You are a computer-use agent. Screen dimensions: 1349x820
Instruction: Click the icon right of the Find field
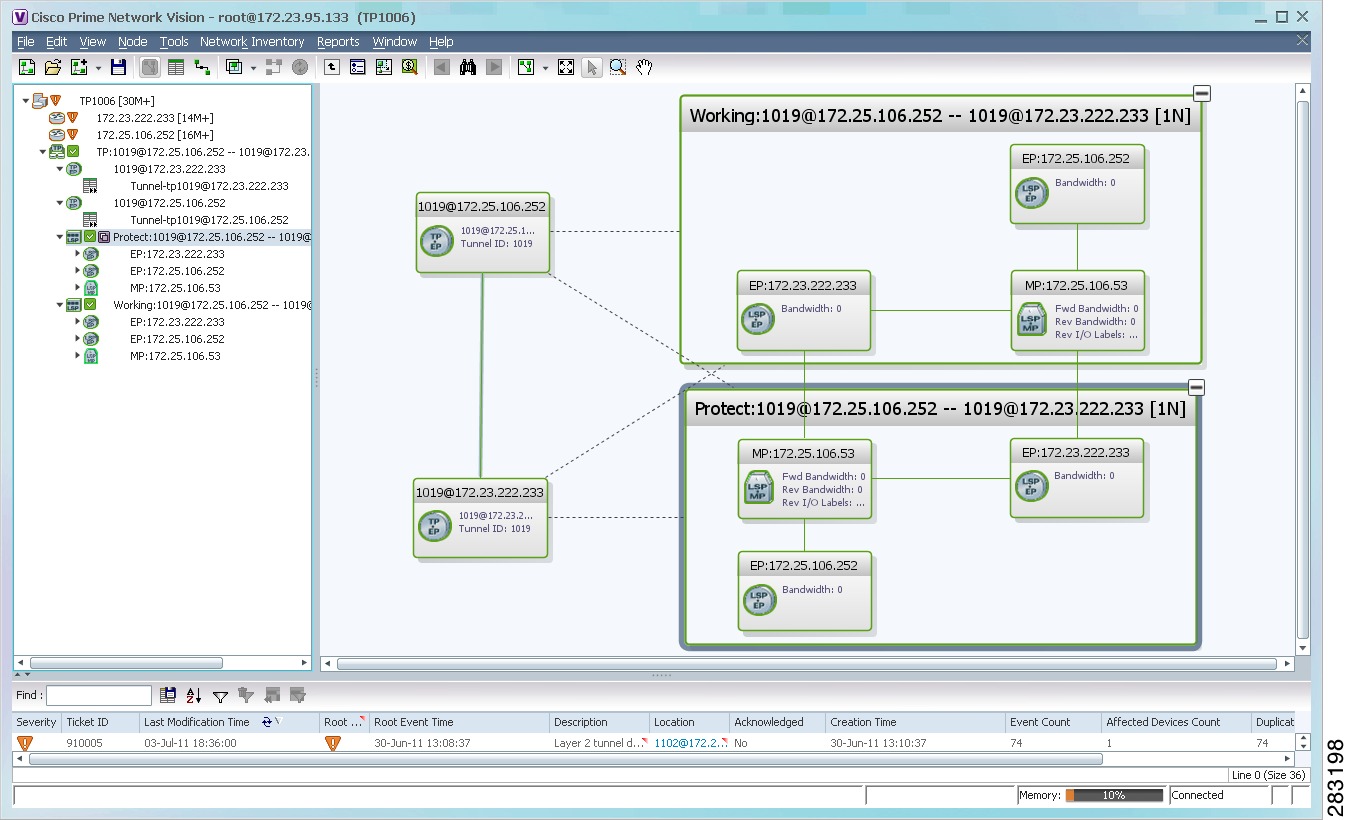click(168, 695)
